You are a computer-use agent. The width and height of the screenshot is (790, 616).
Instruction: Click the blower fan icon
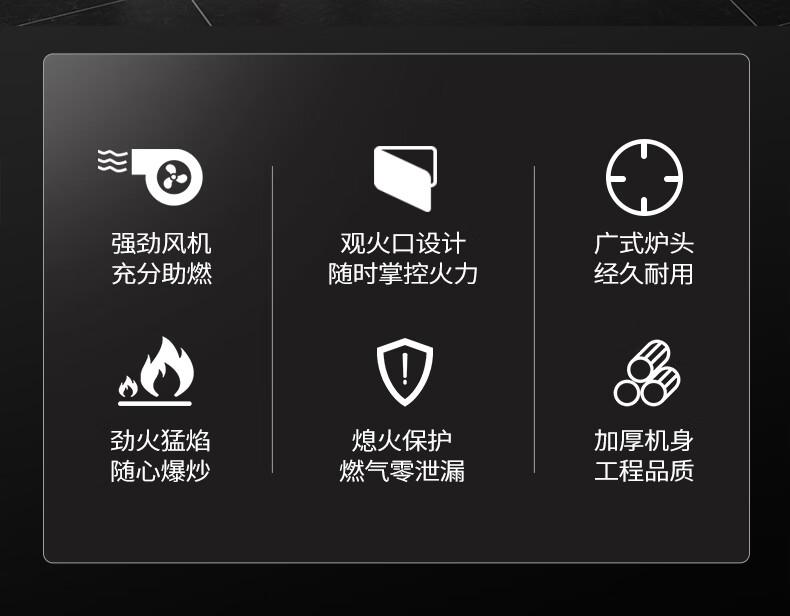click(x=150, y=176)
